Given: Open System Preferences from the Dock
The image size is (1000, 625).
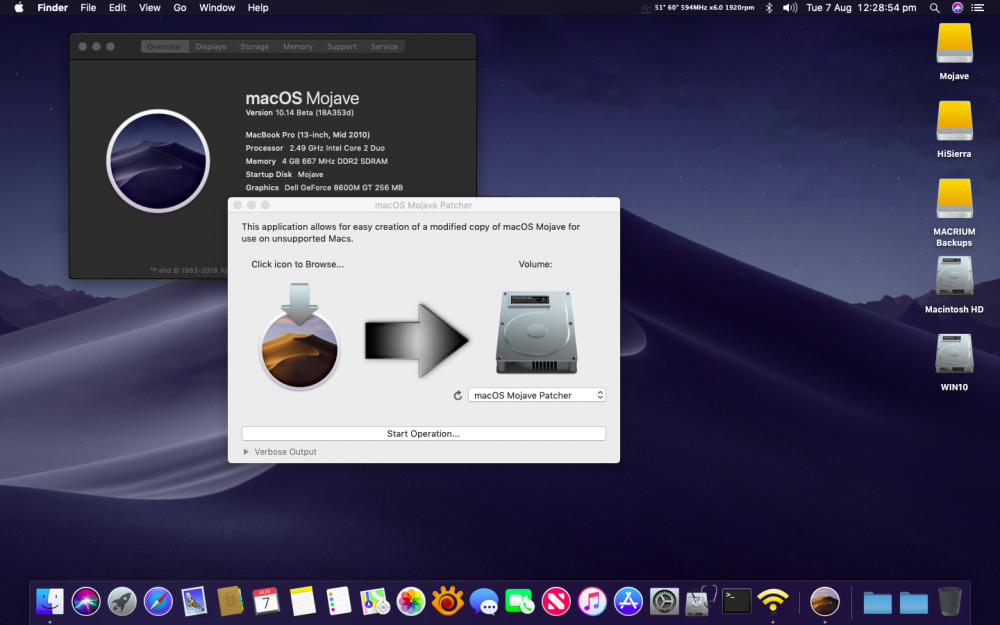Looking at the screenshot, I should point(664,601).
